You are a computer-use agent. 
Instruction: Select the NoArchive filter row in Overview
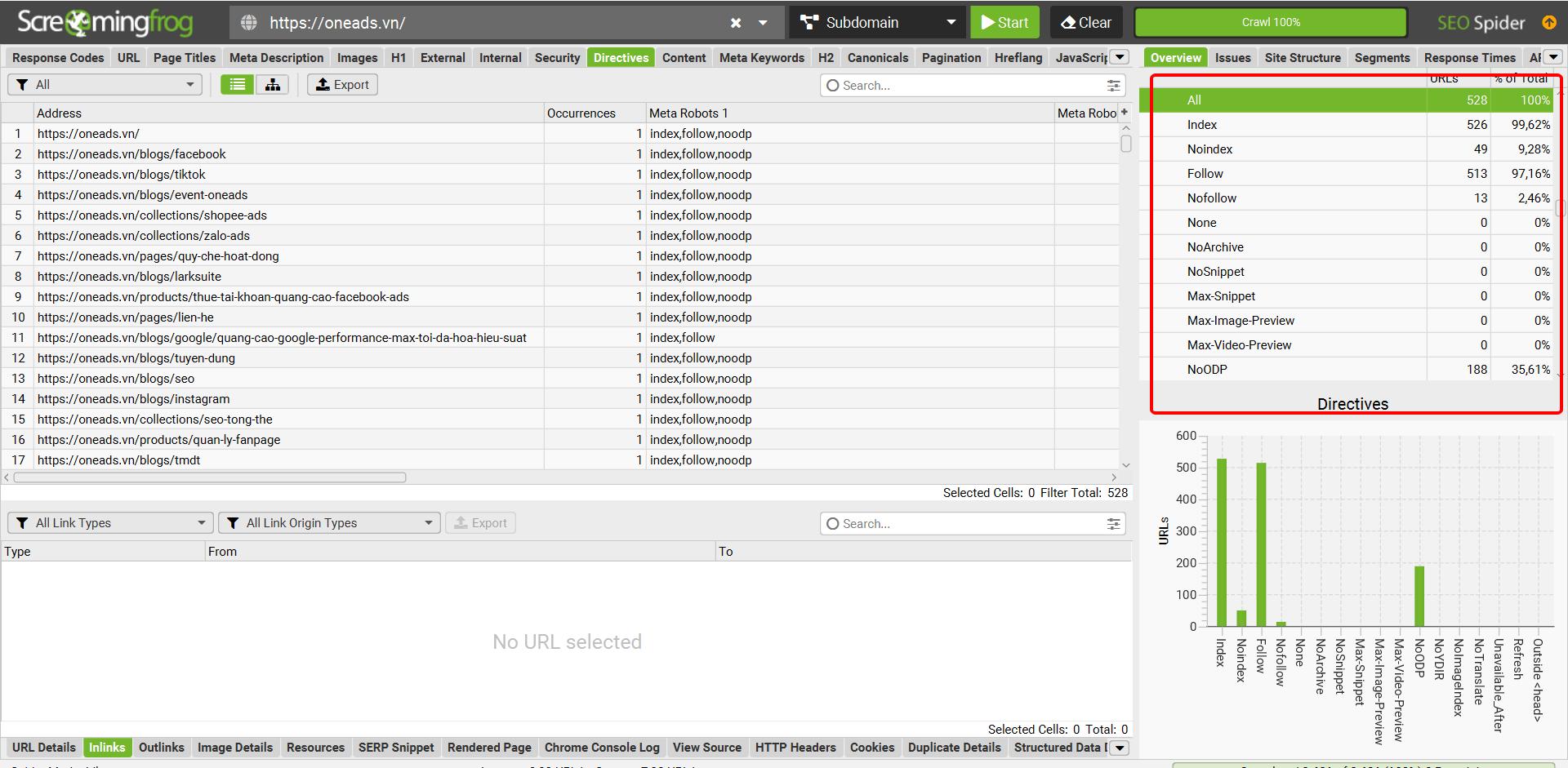pos(1346,246)
